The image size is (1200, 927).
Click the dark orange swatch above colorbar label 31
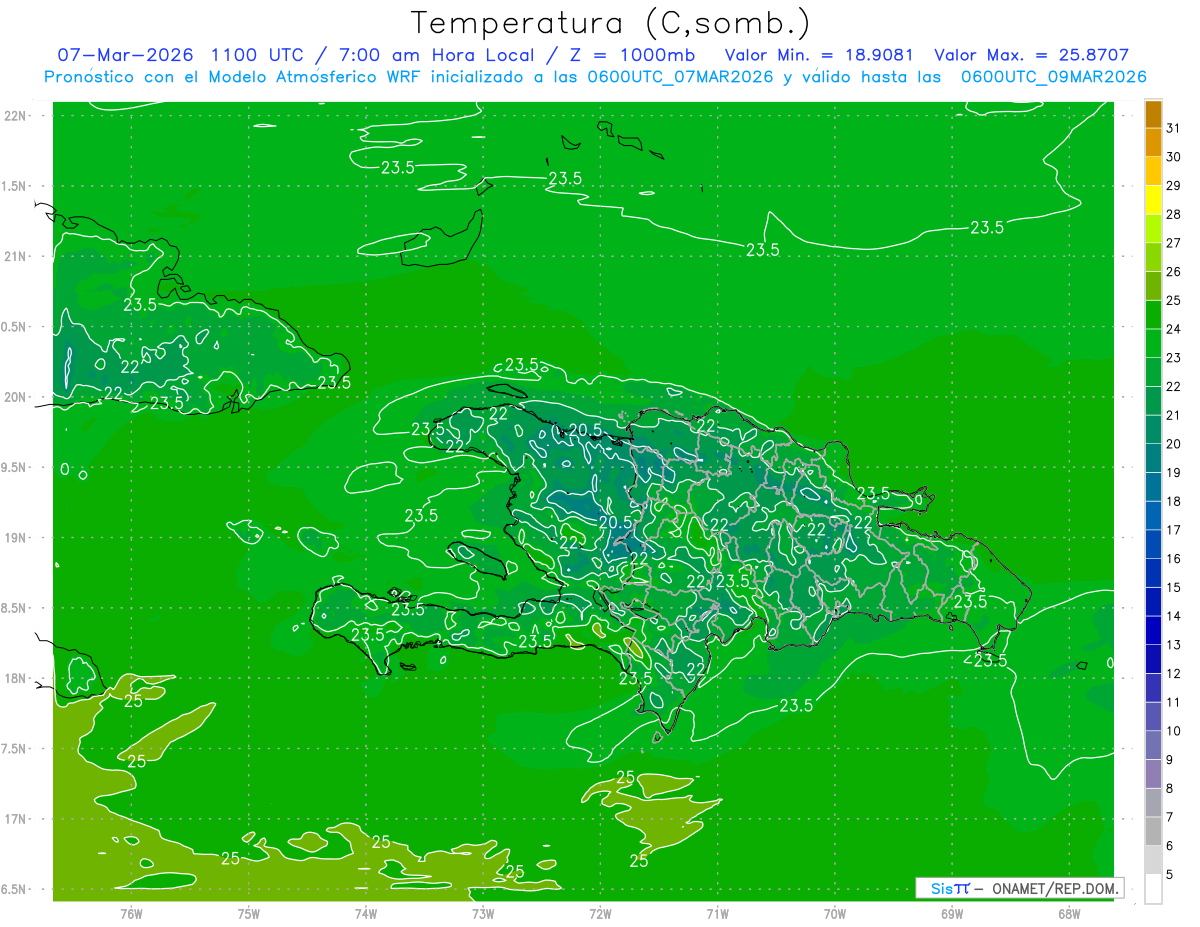tap(1153, 114)
